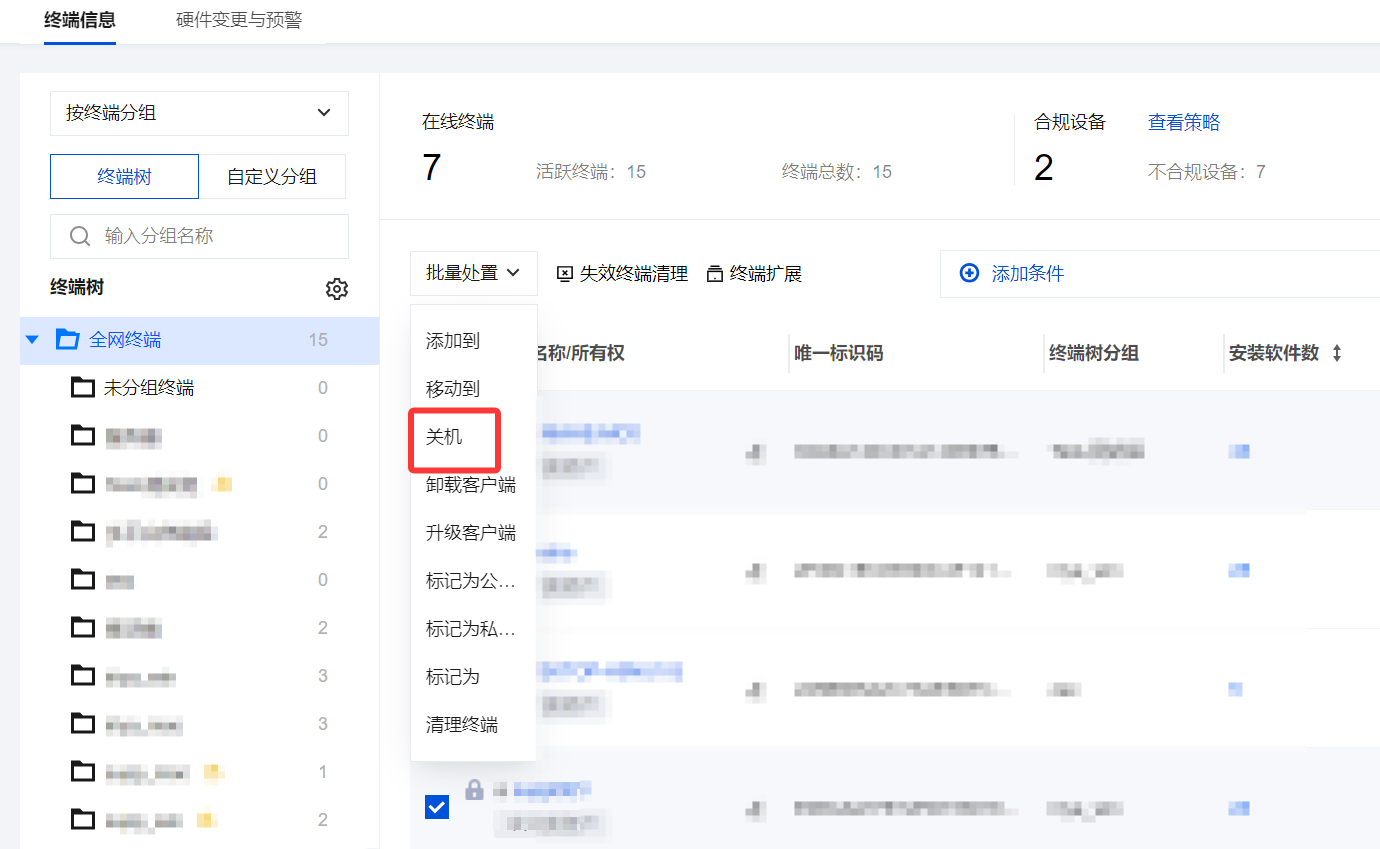Select 卸载客户端 in the batch menu
The width and height of the screenshot is (1380, 849).
click(x=471, y=485)
